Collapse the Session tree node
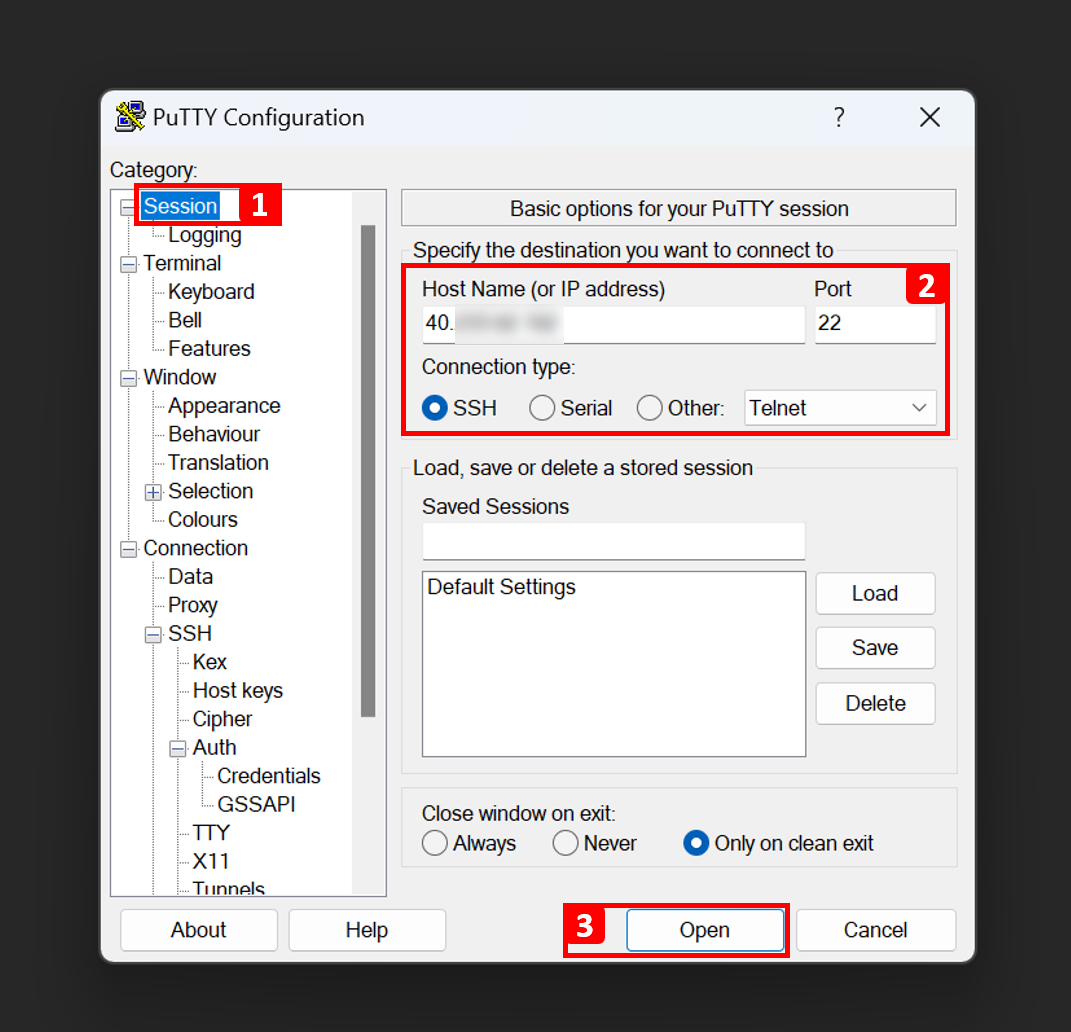Viewport: 1071px width, 1032px height. (128, 207)
